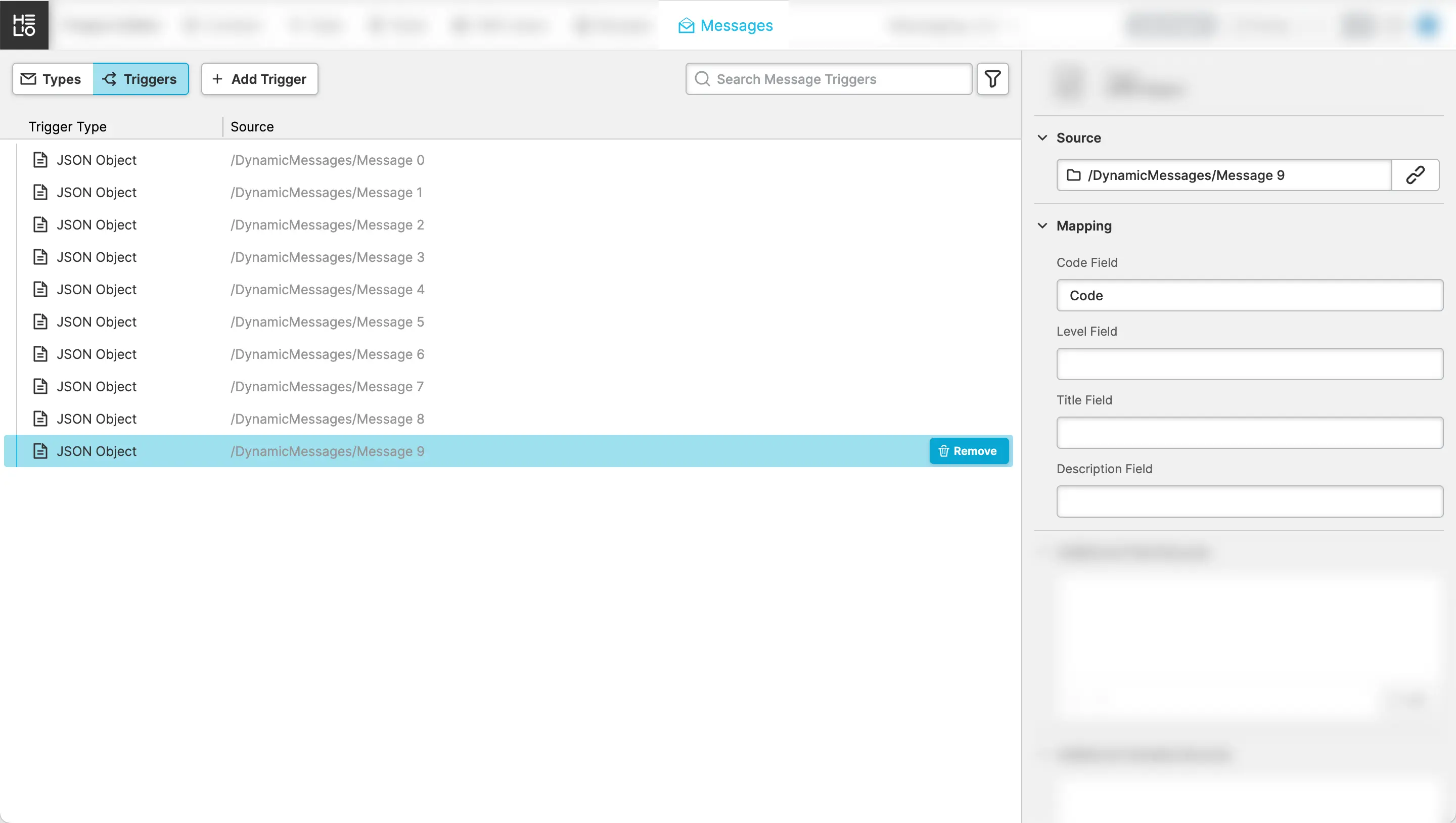The height and width of the screenshot is (823, 1456).
Task: Remove the Message 9 trigger
Action: [968, 451]
